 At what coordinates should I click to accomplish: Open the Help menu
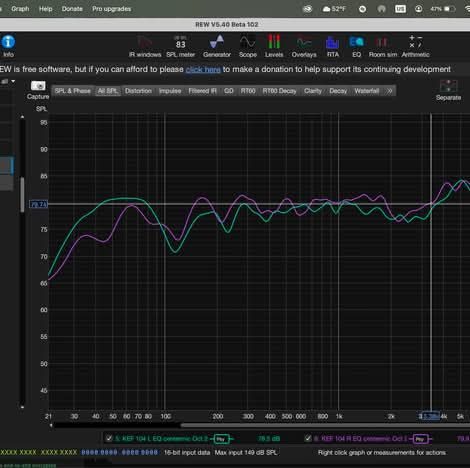pos(46,9)
